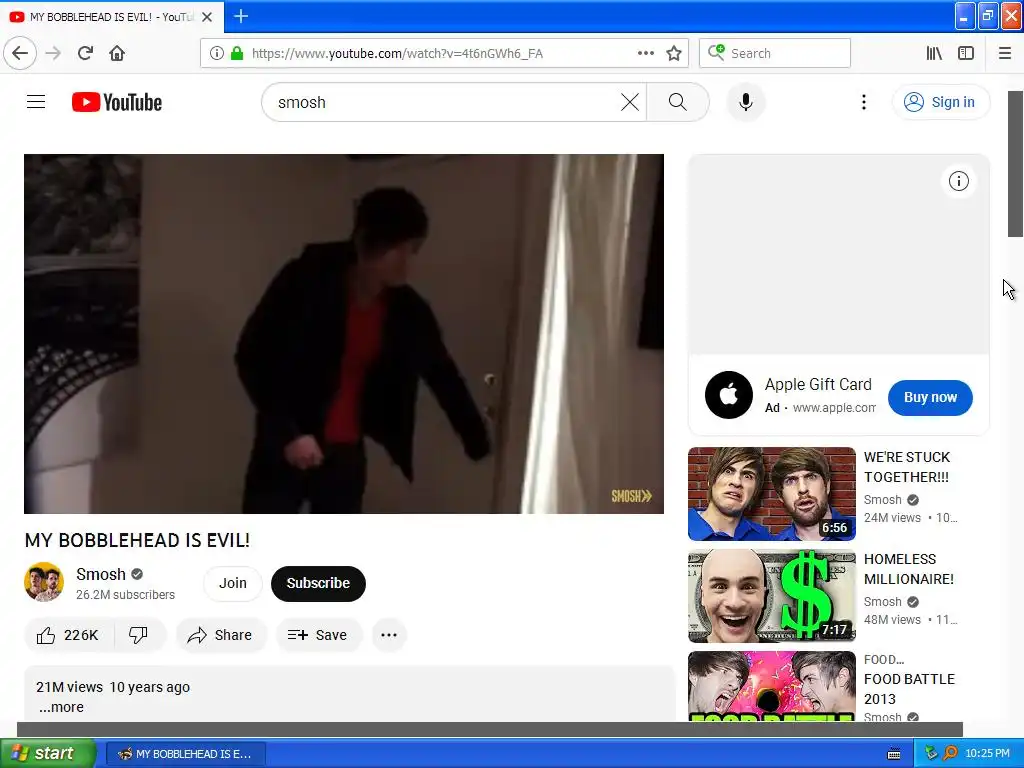This screenshot has width=1024, height=768.
Task: Open FOOD BATTLE 2013 thumbnail
Action: (x=772, y=686)
